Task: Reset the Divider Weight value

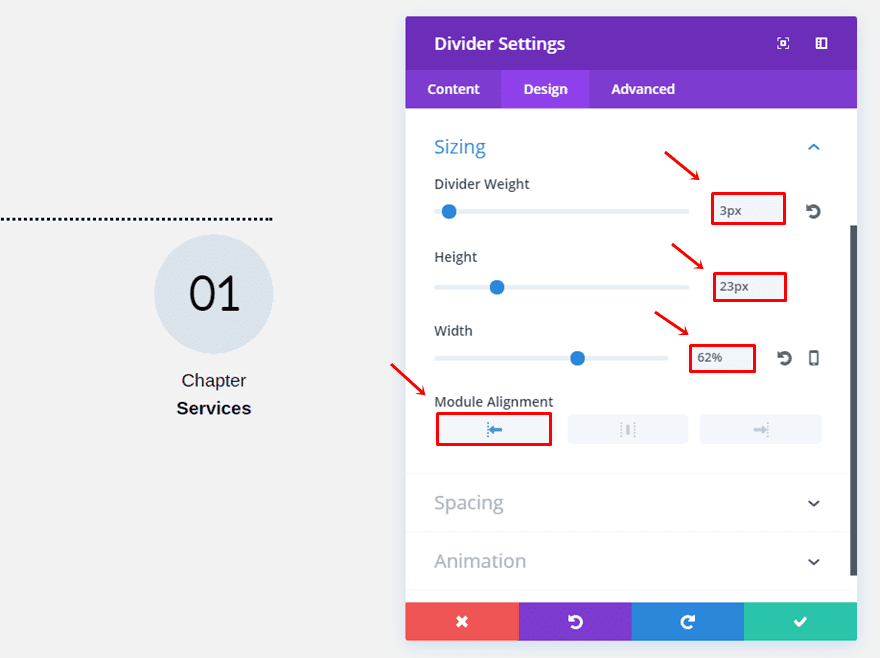Action: 813,211
